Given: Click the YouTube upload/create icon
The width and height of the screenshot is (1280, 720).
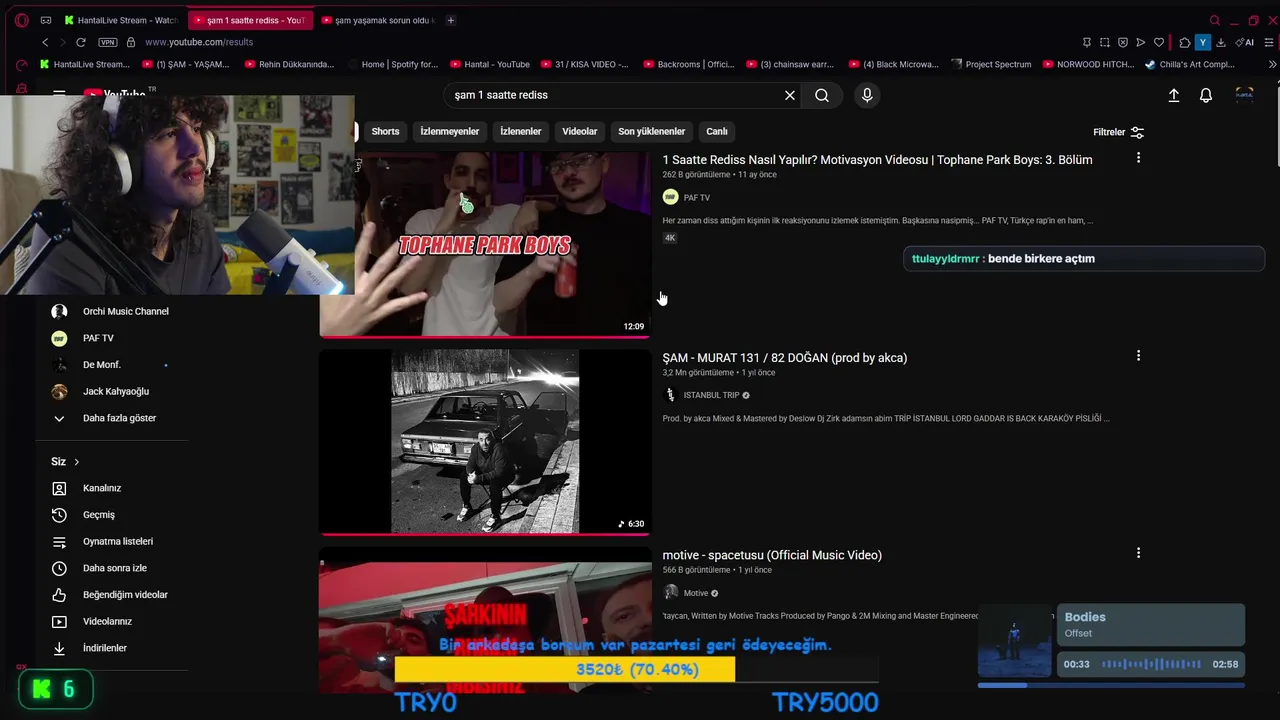Looking at the screenshot, I should 1174,95.
